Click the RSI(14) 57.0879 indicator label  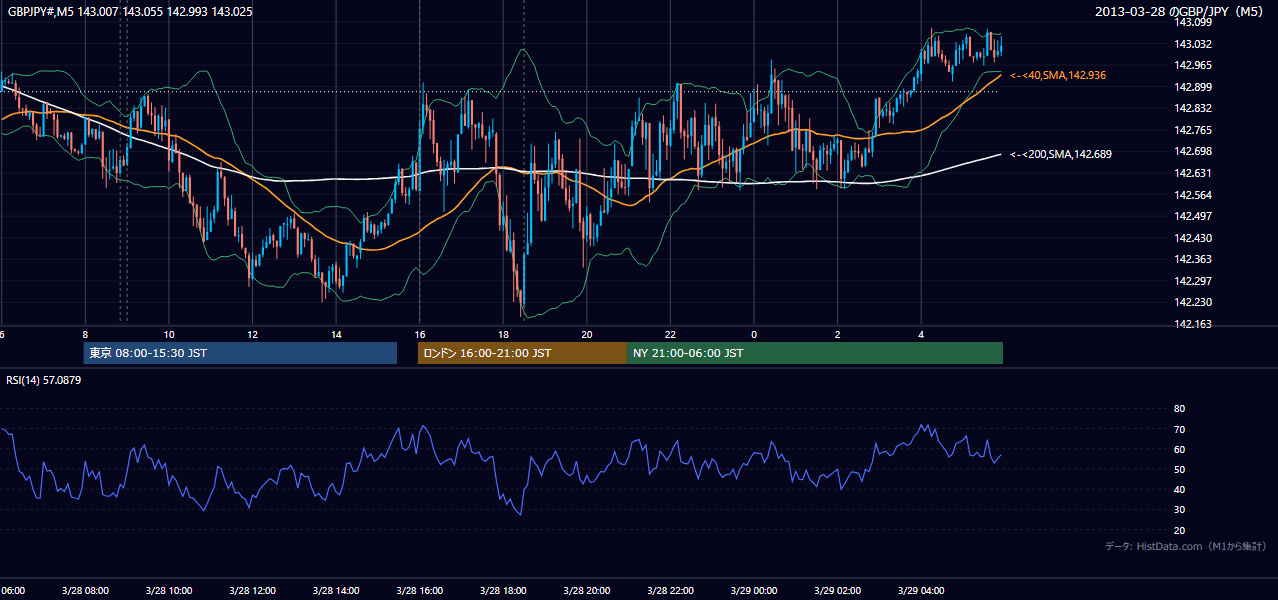(44, 380)
